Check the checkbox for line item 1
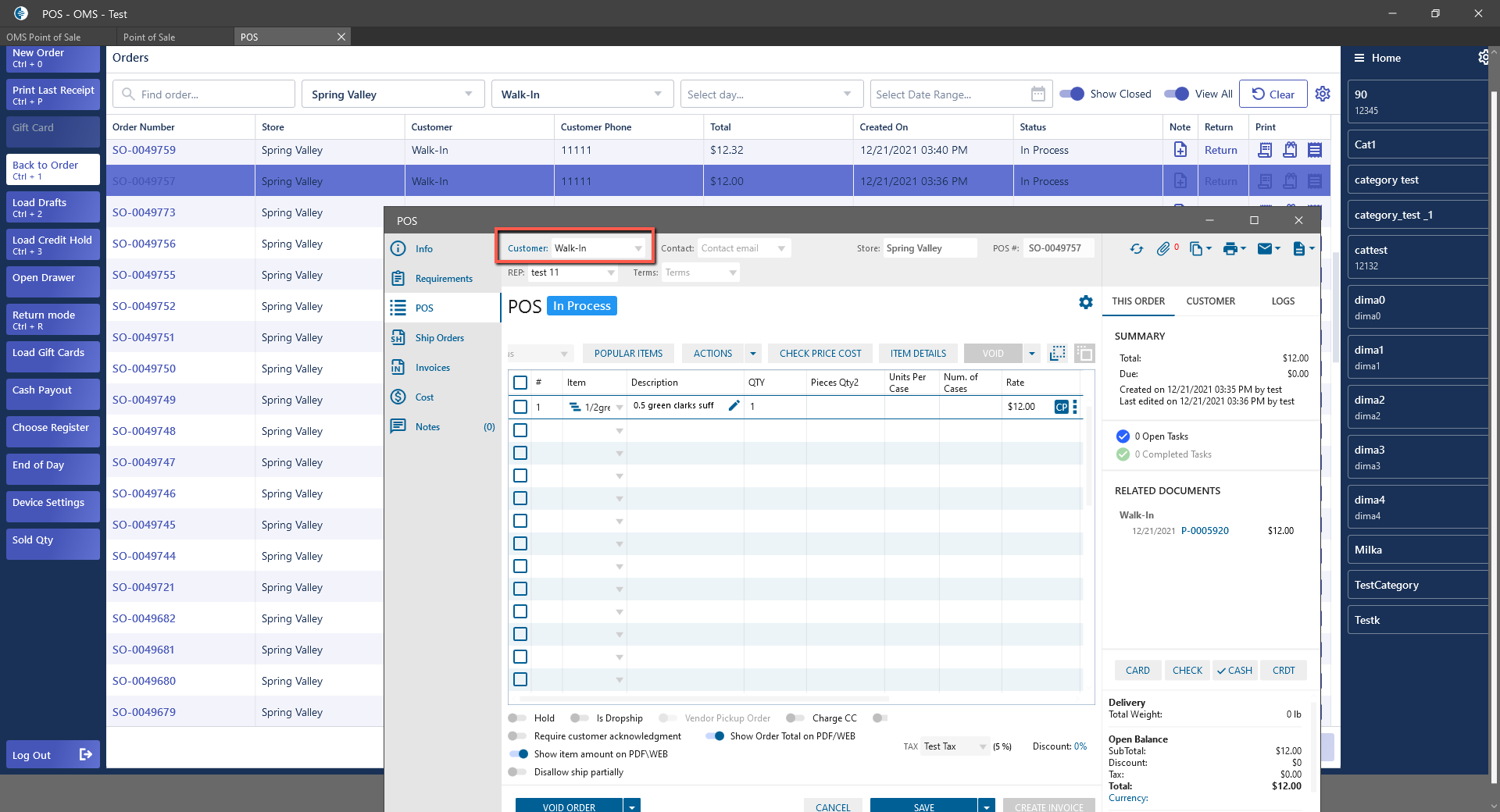Screen dimensions: 1500x812 [x=520, y=407]
